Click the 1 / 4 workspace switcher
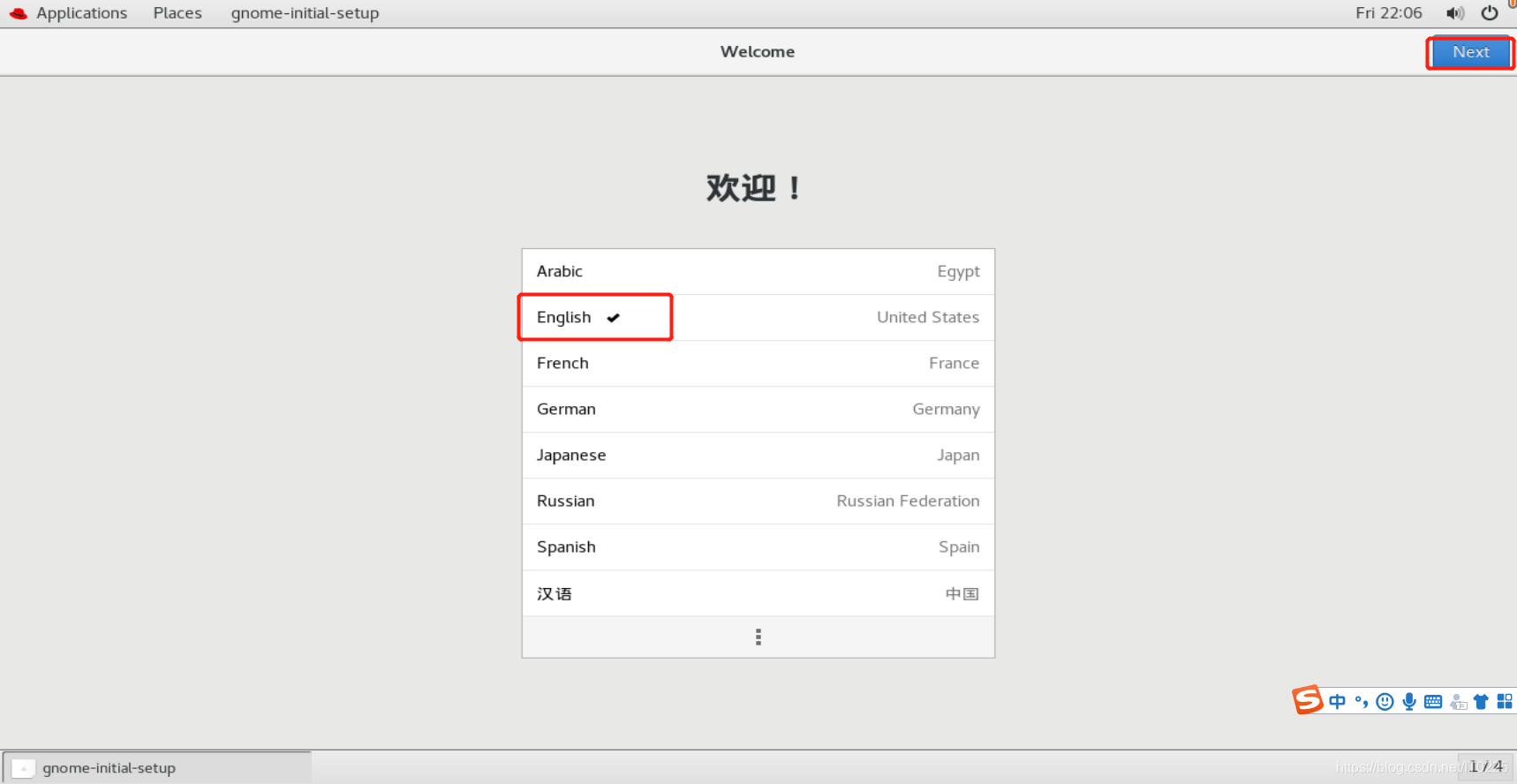The image size is (1517, 784). (x=1485, y=766)
